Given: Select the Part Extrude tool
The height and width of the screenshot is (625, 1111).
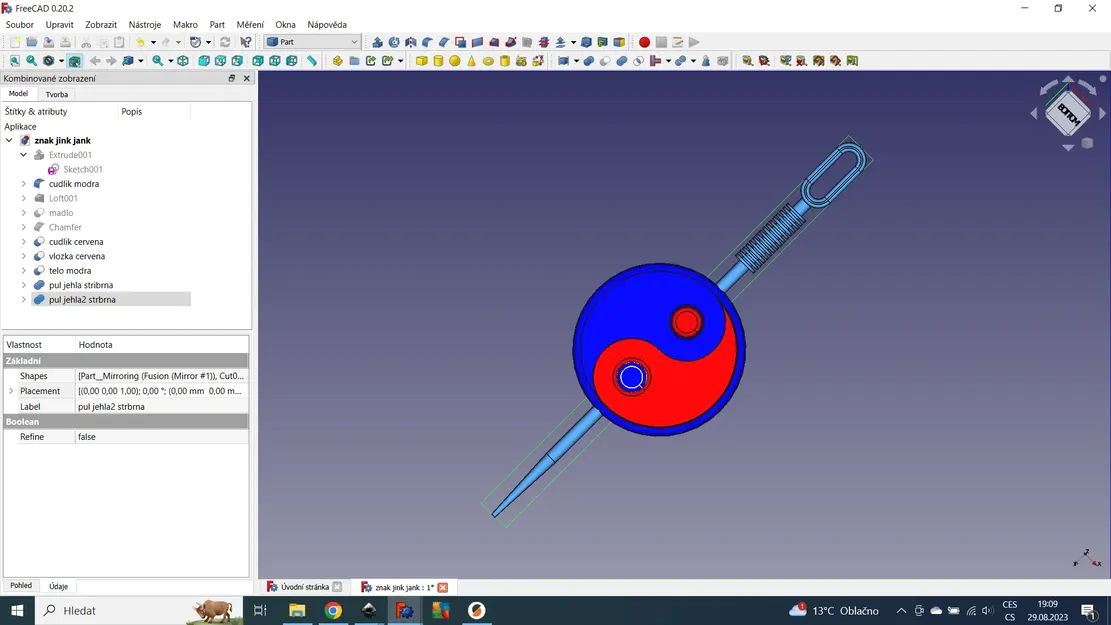Looking at the screenshot, I should (x=378, y=42).
